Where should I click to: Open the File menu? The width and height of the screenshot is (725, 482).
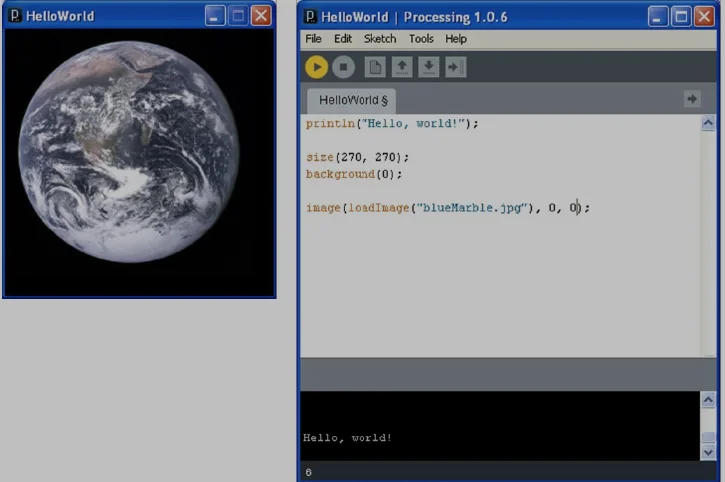[x=313, y=39]
